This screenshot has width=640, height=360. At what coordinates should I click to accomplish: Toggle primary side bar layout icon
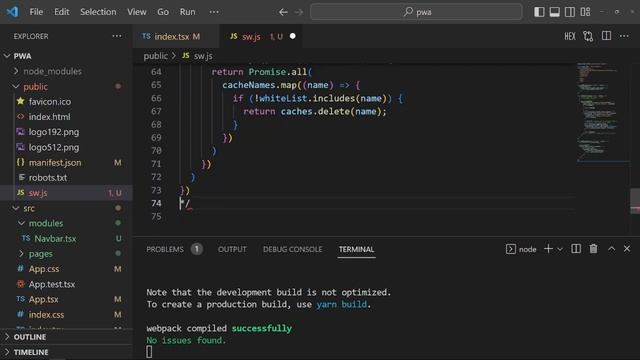tap(539, 12)
